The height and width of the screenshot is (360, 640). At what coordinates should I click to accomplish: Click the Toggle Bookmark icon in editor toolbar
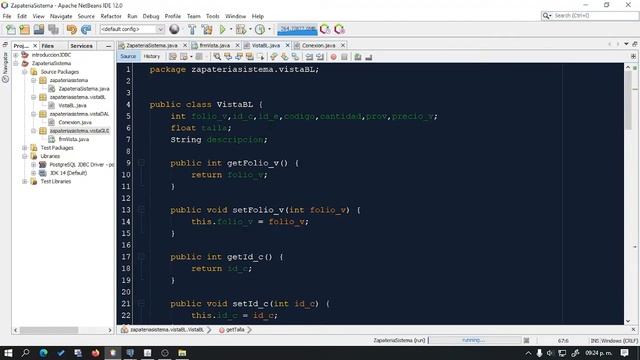tap(295, 57)
